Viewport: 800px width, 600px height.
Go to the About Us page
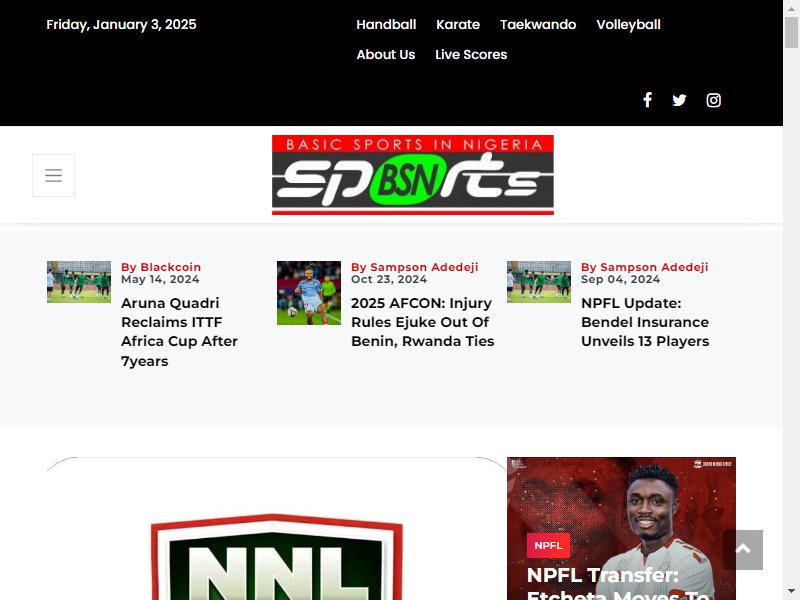pyautogui.click(x=386, y=55)
